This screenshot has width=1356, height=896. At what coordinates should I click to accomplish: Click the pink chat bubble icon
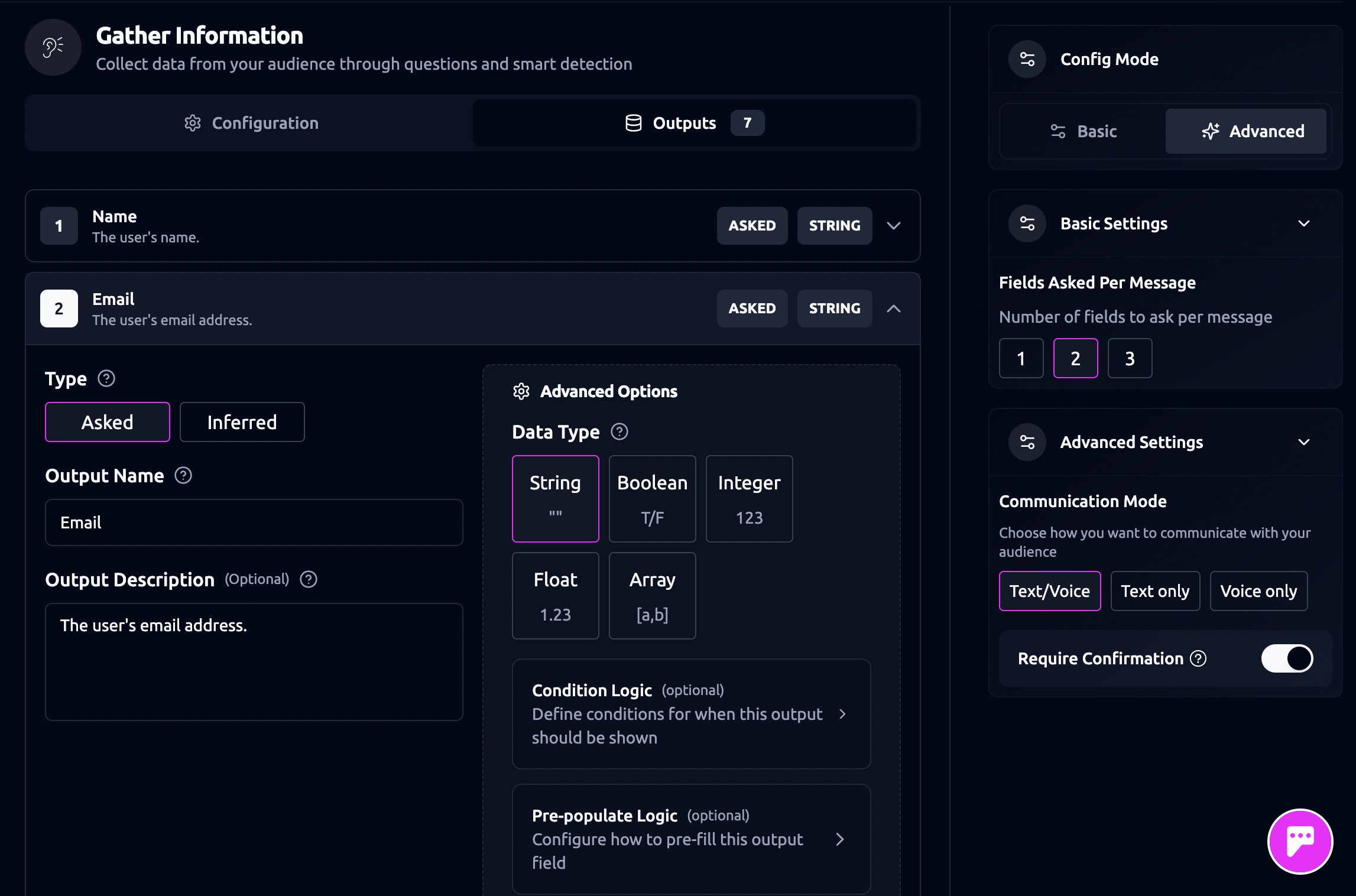pyautogui.click(x=1299, y=840)
